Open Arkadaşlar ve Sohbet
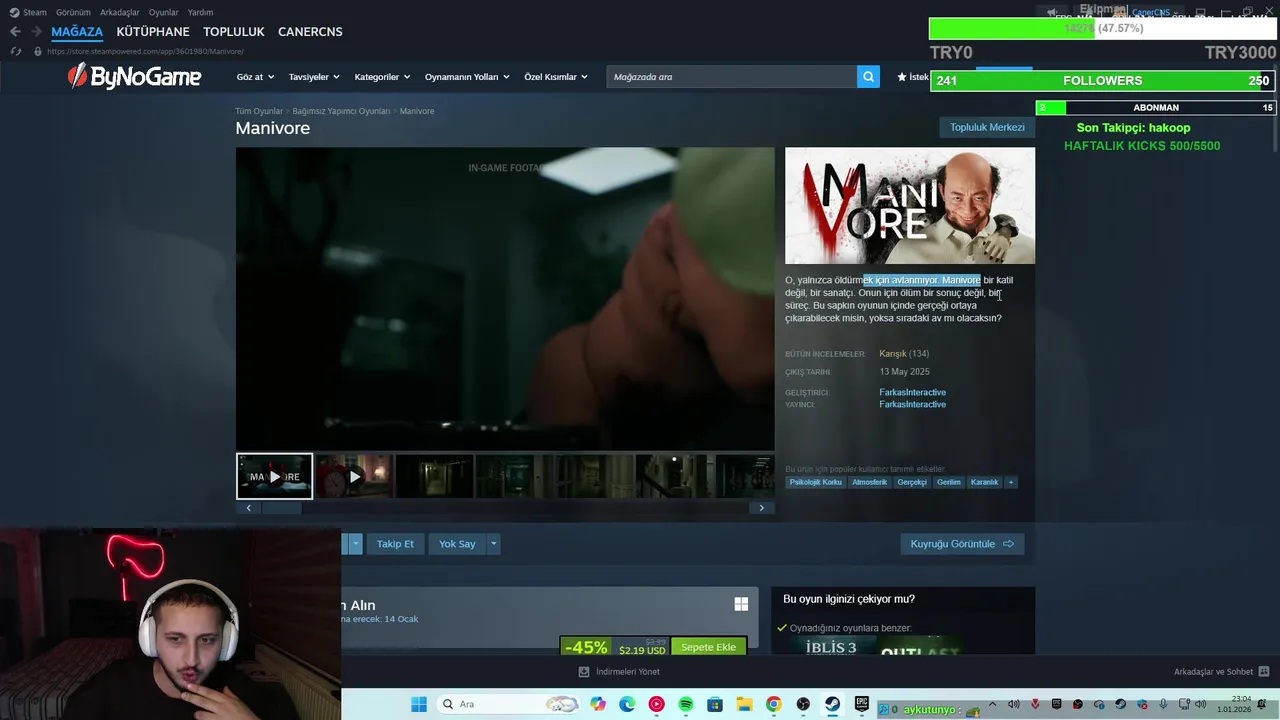1280x720 pixels. coord(1221,672)
